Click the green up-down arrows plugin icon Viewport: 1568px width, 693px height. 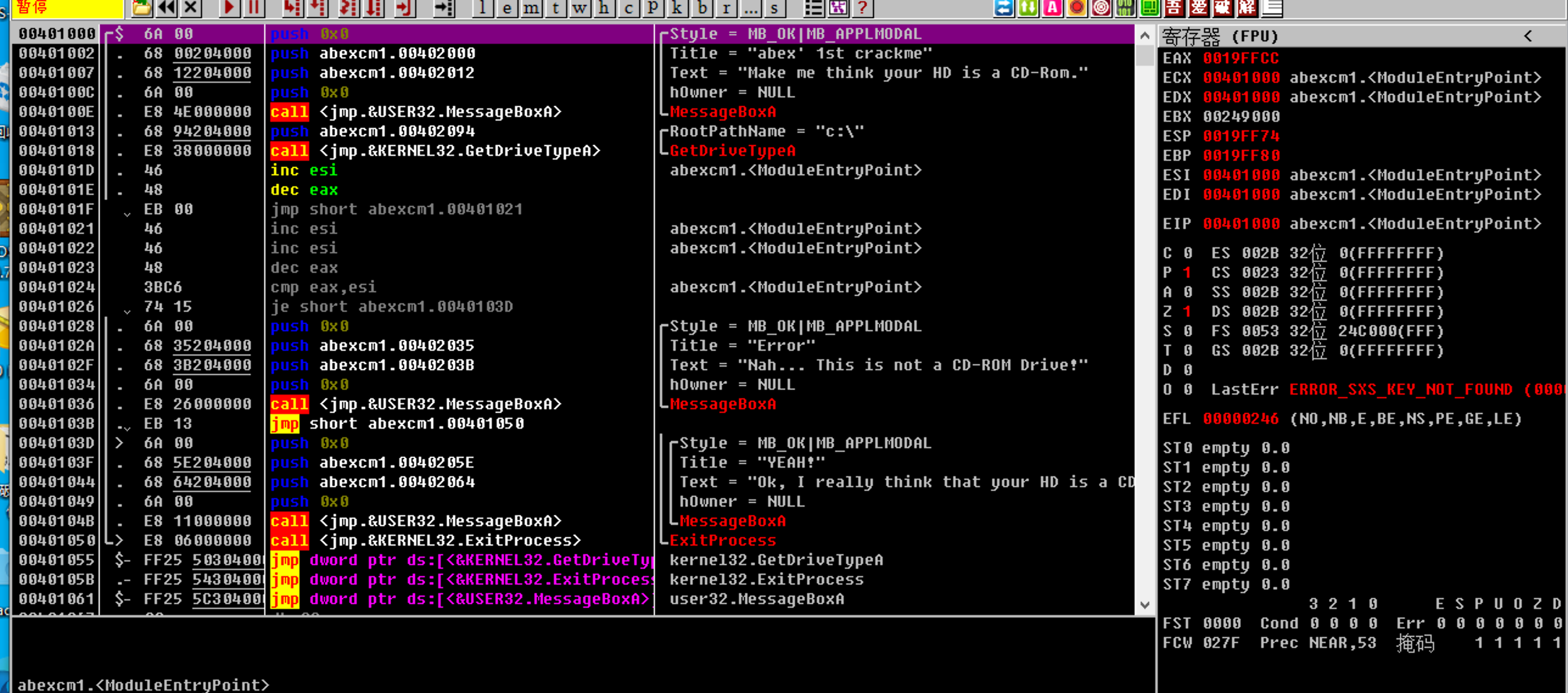[1028, 8]
